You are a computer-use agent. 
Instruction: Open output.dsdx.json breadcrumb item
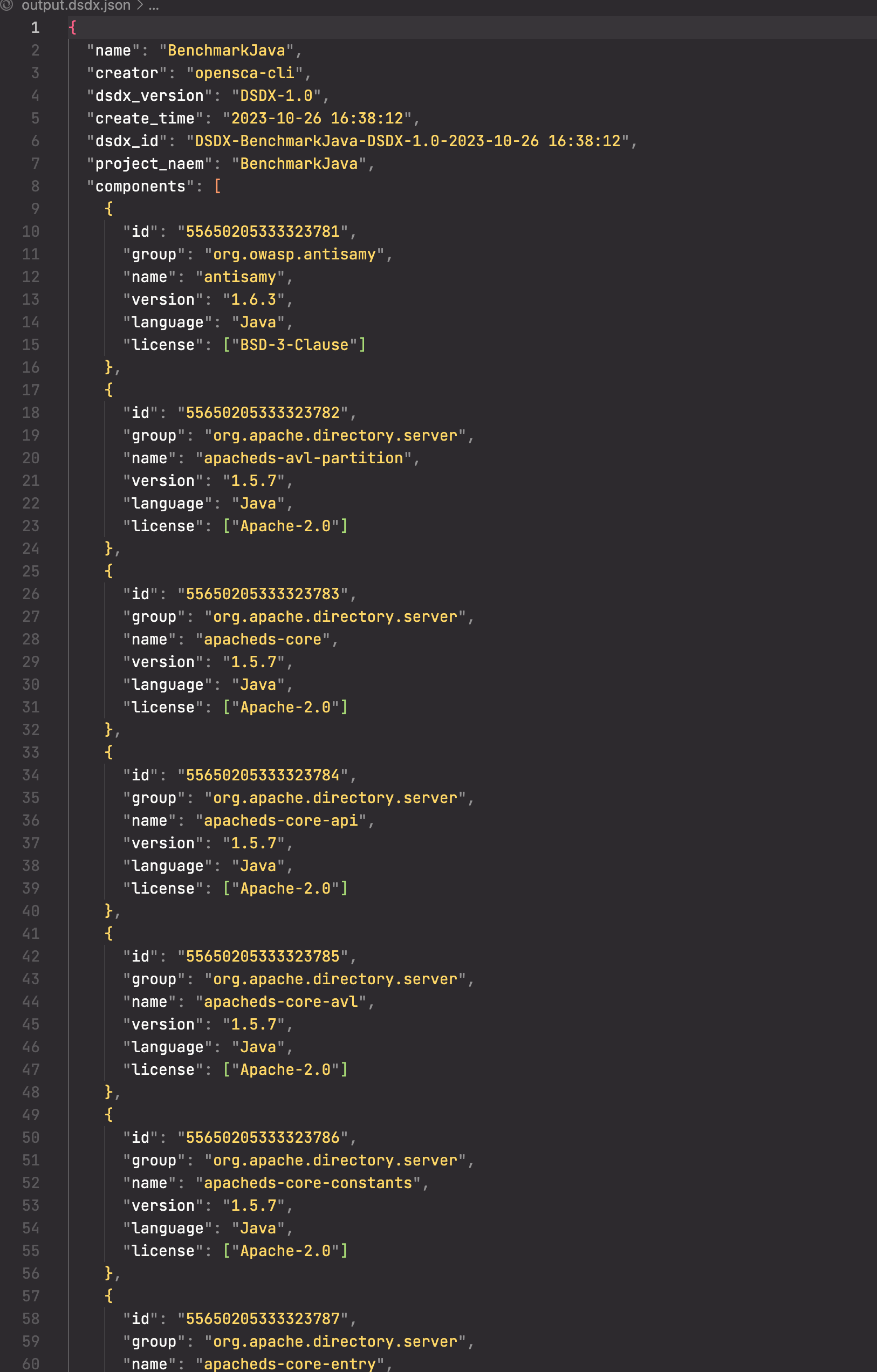76,6
